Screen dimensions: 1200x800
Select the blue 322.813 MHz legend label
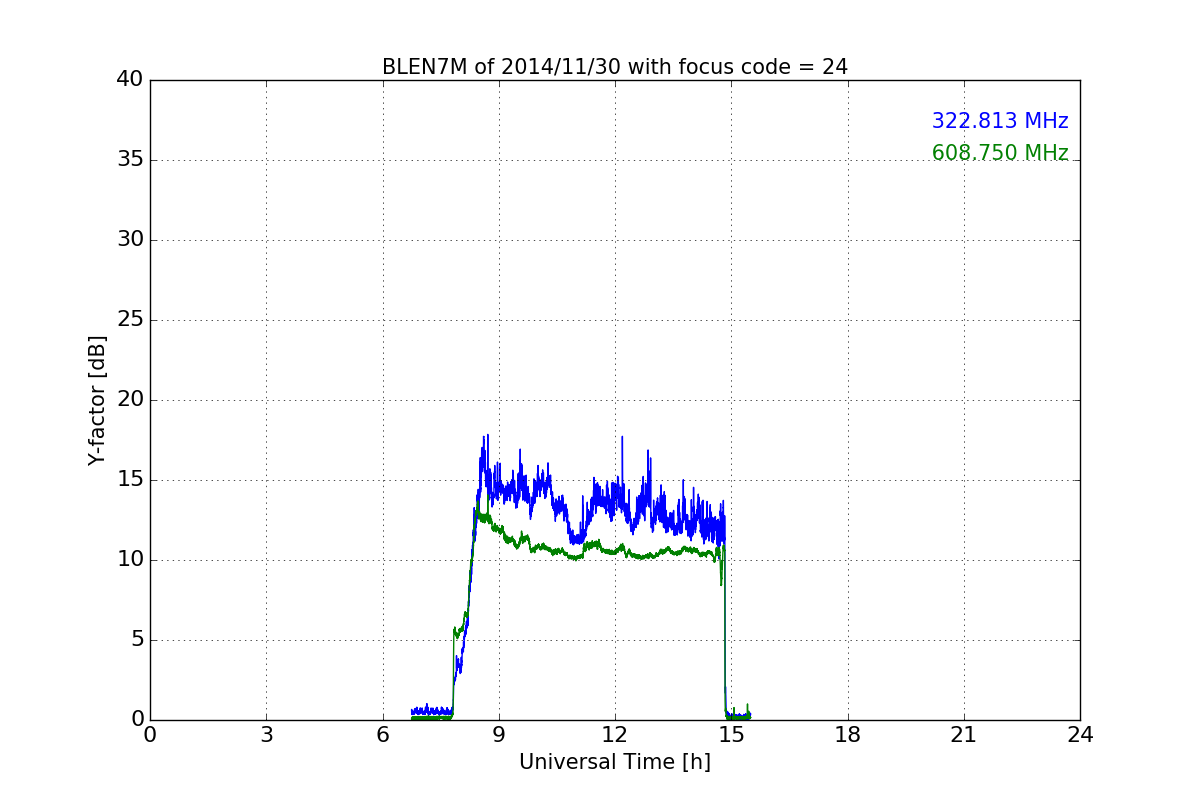point(1000,121)
